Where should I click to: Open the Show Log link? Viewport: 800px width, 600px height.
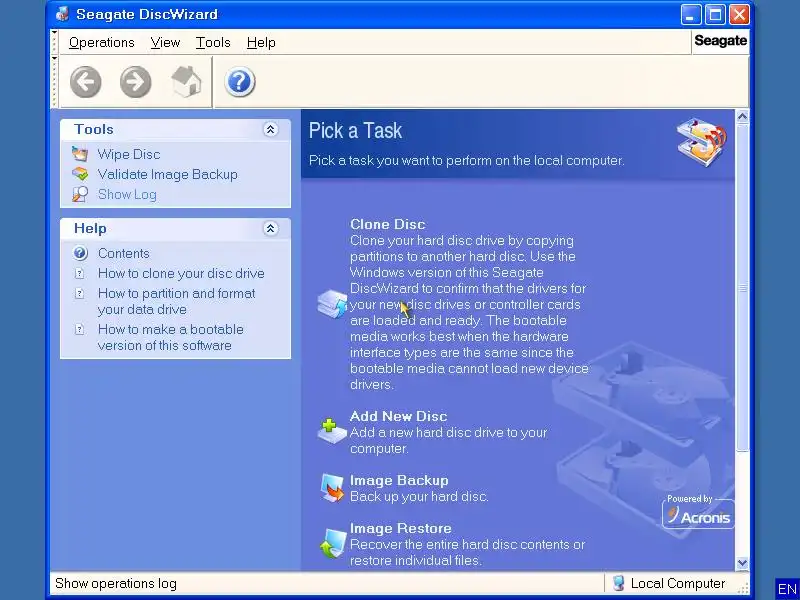click(127, 194)
